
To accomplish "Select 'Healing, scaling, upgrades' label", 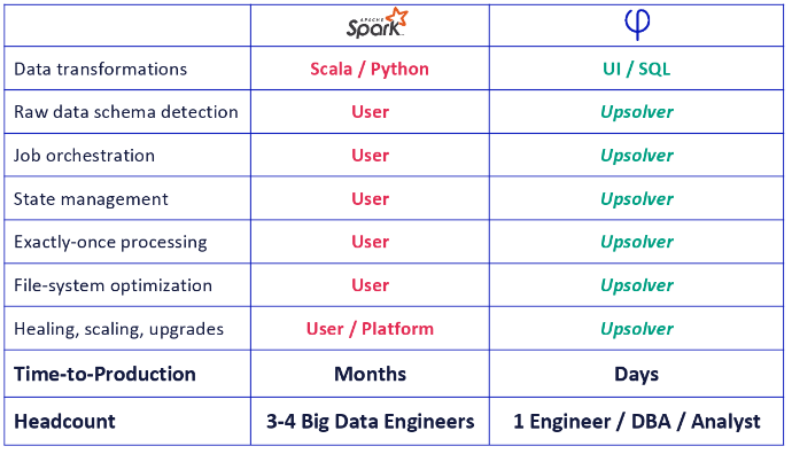I will click(x=119, y=329).
